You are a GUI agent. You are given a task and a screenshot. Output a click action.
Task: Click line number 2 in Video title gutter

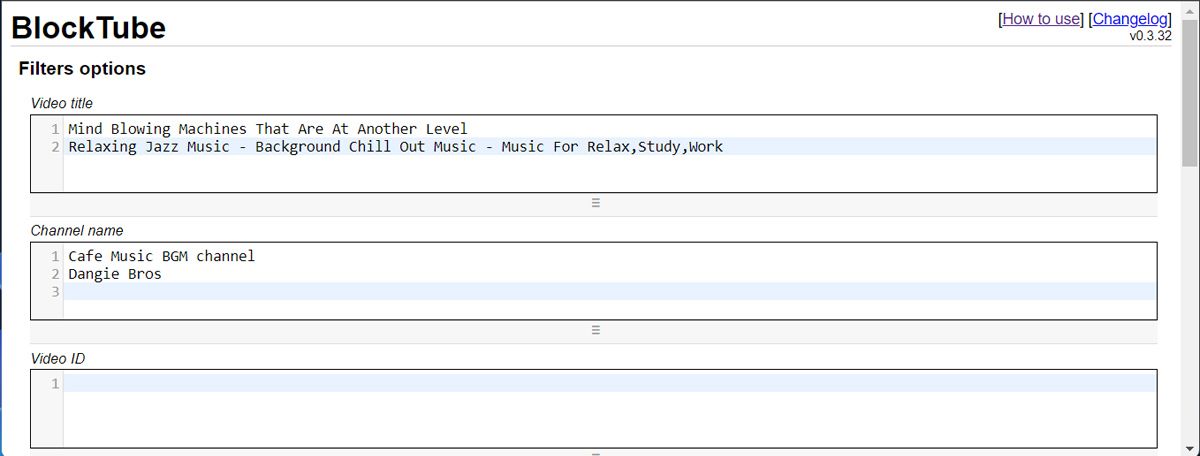[55, 147]
